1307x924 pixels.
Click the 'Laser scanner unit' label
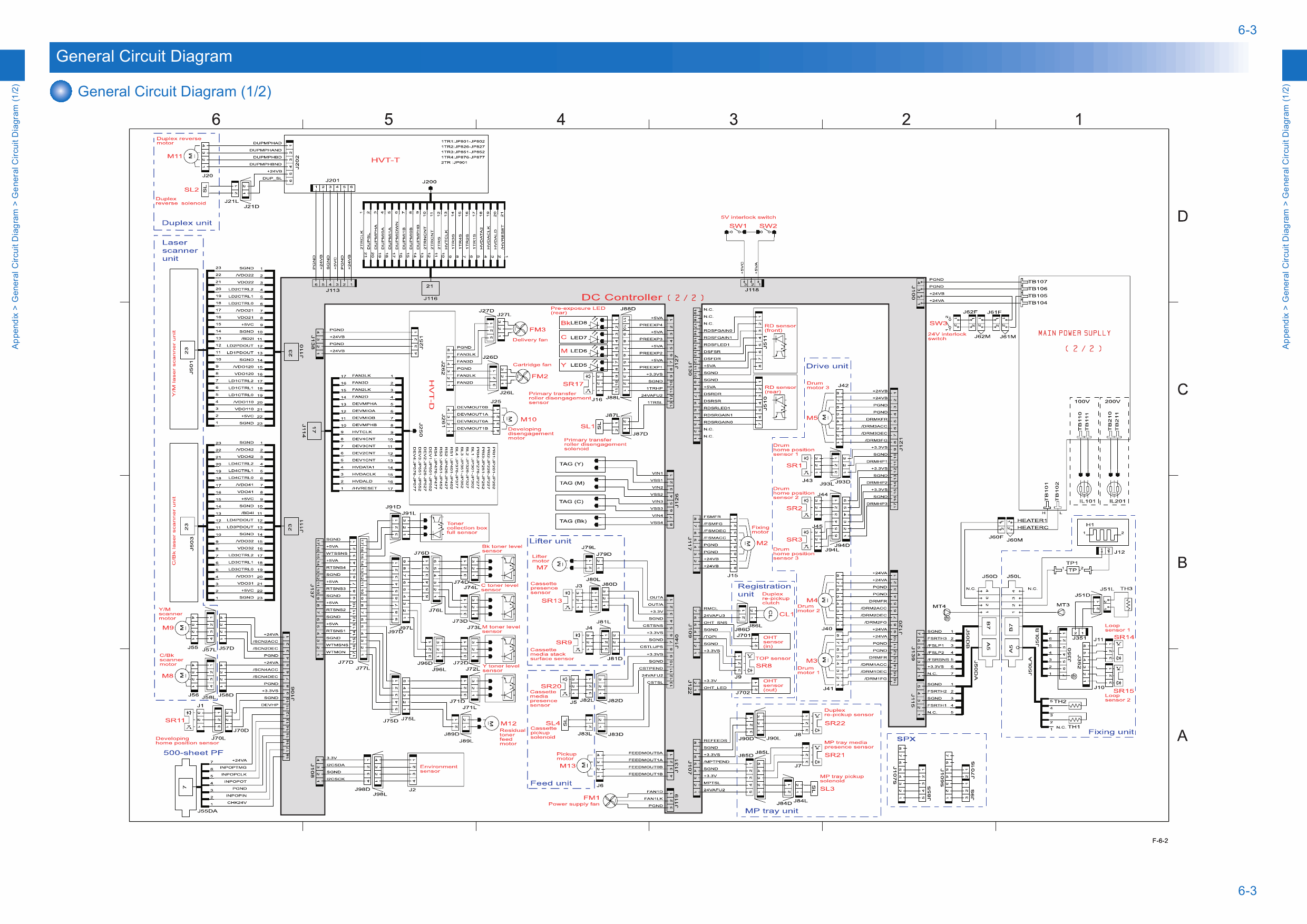pyautogui.click(x=180, y=250)
